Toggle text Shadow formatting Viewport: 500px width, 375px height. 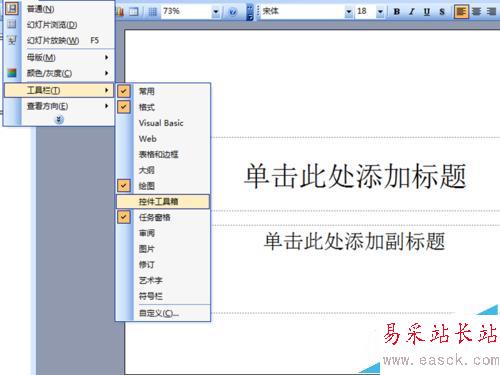point(442,12)
